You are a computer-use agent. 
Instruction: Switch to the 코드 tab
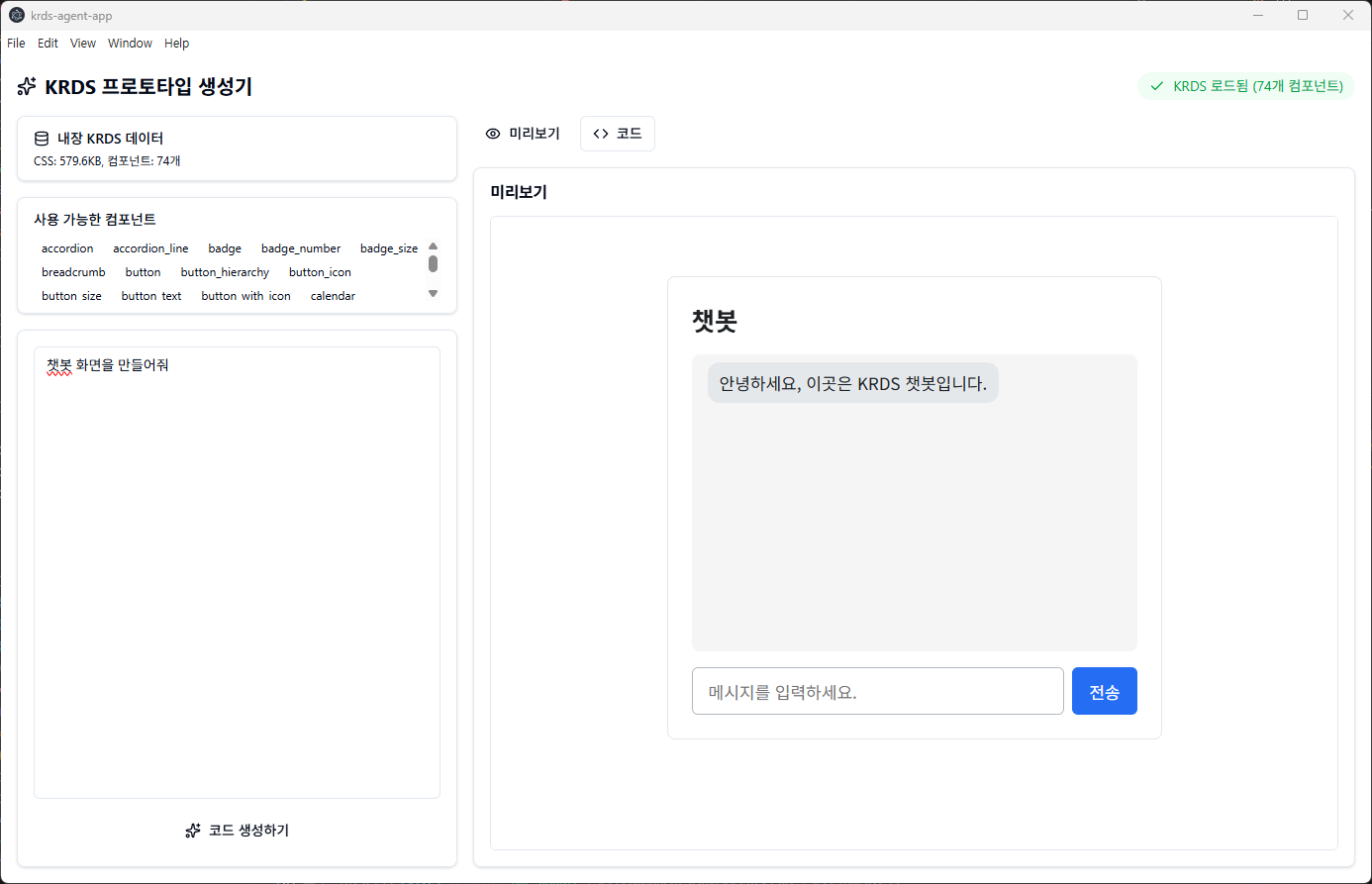pyautogui.click(x=618, y=134)
